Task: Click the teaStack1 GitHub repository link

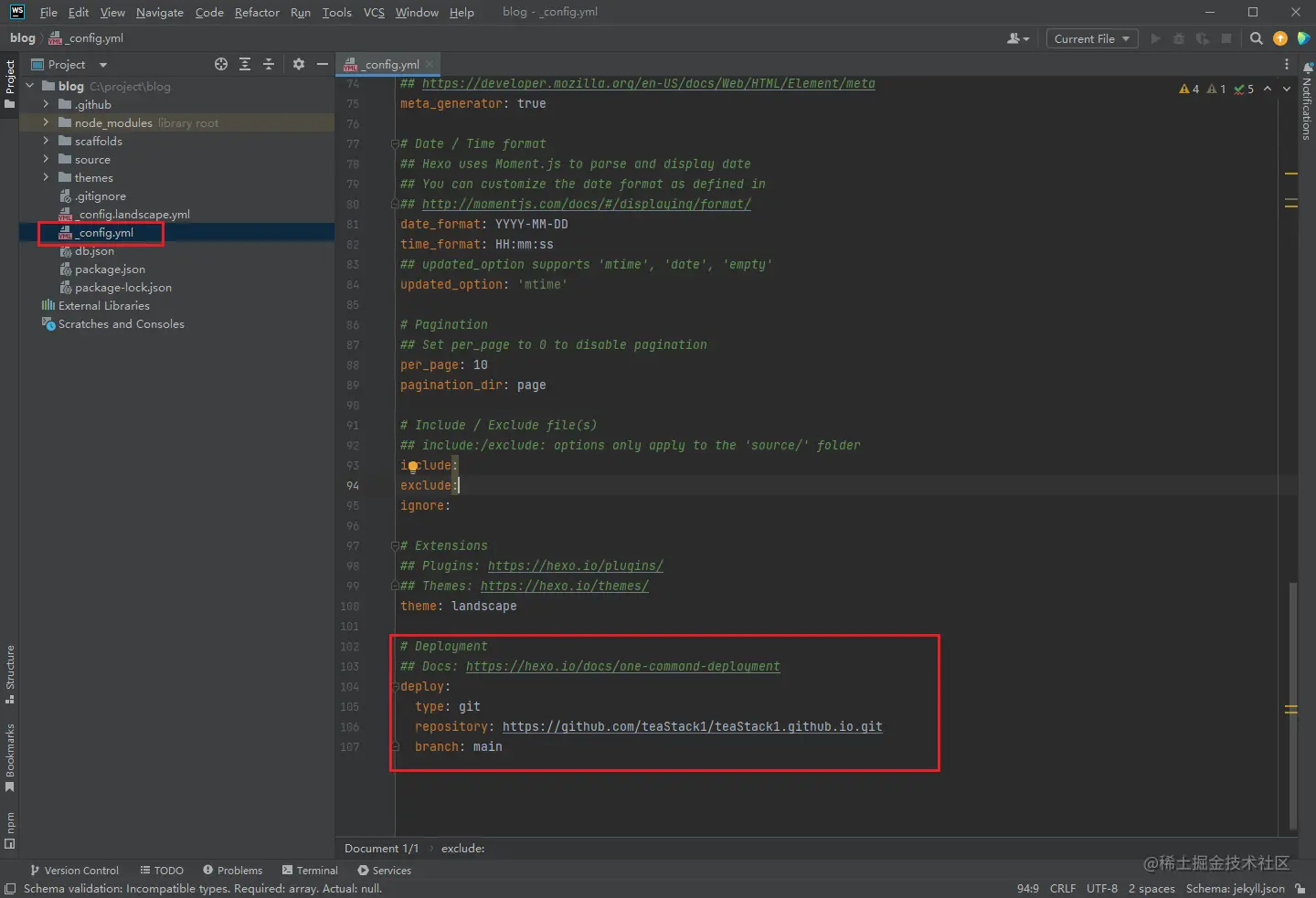Action: [x=692, y=726]
